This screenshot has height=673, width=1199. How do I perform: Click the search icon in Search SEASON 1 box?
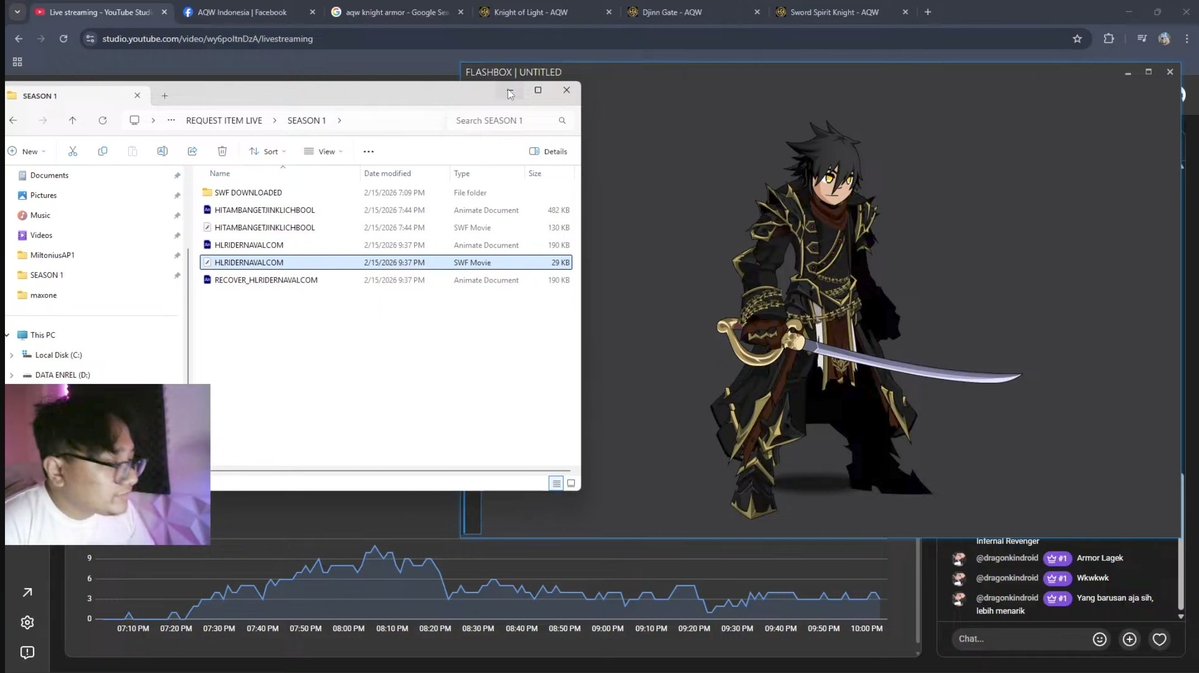(x=562, y=121)
